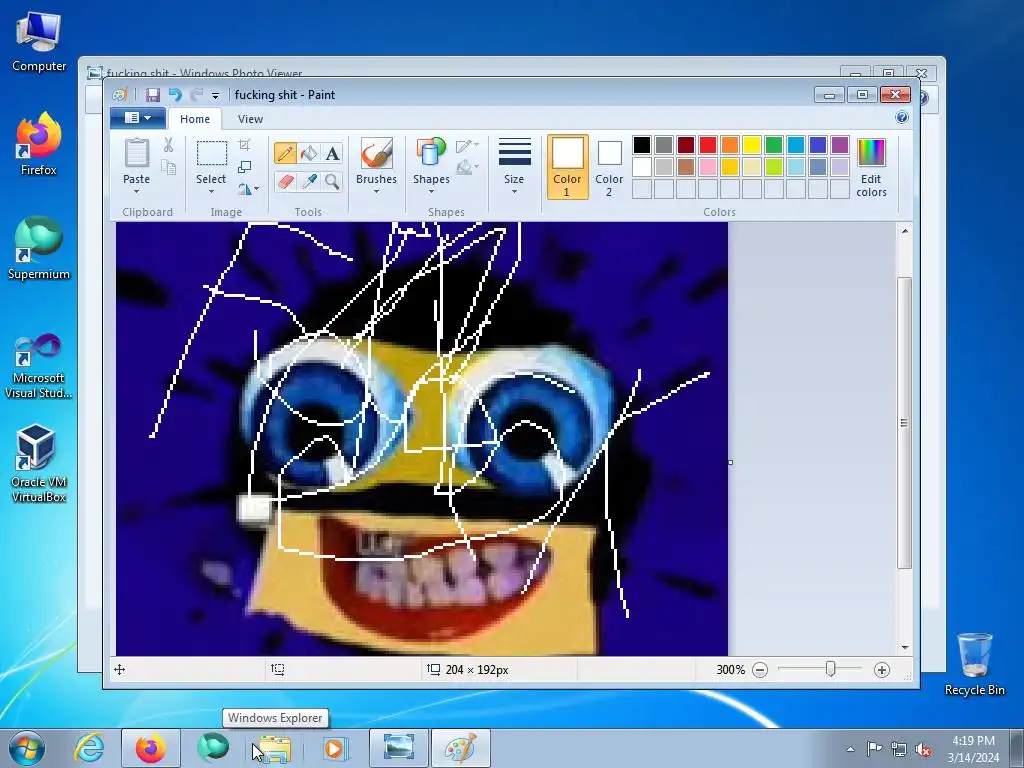Click the Undo arrow in quick access toolbar
Image resolution: width=1024 pixels, height=768 pixels.
coord(175,95)
